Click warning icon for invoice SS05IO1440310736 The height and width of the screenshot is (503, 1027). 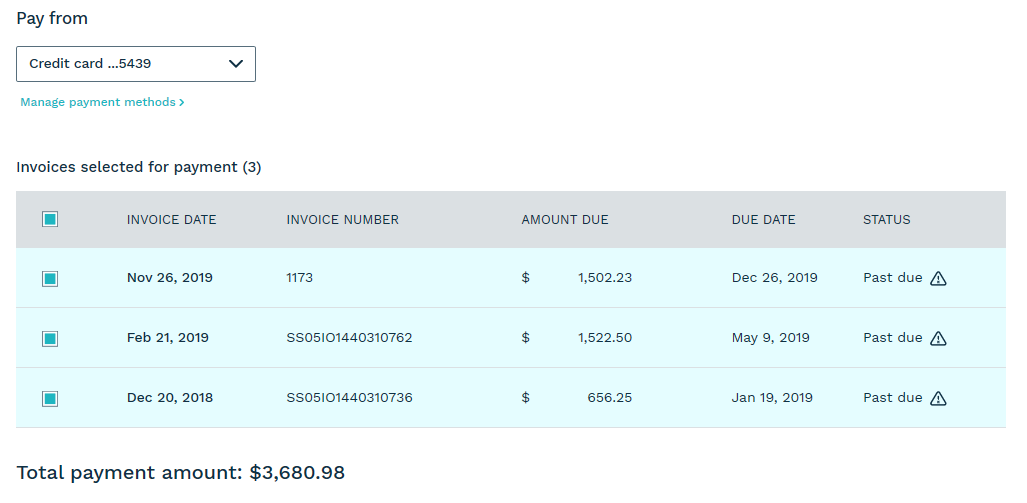[938, 398]
